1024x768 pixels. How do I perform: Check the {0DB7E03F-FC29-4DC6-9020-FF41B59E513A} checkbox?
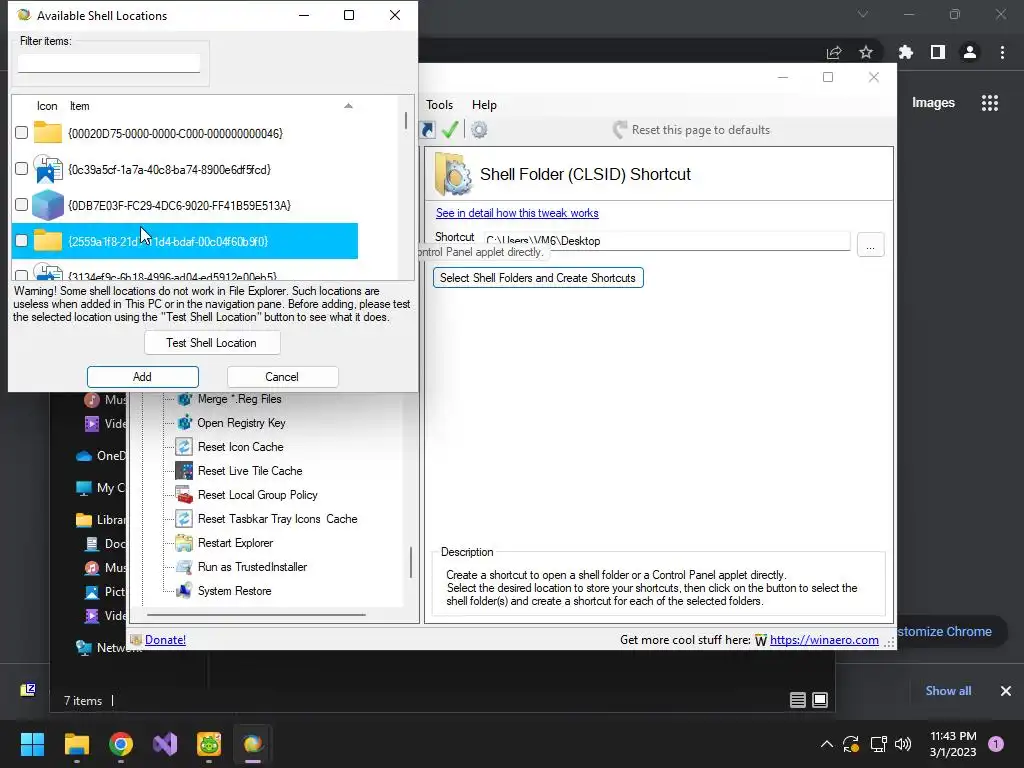(x=22, y=204)
